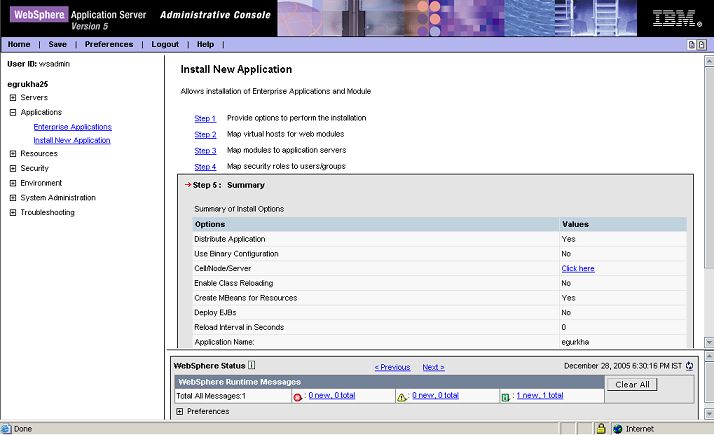Click the browser page icon beside Done

tap(6, 429)
